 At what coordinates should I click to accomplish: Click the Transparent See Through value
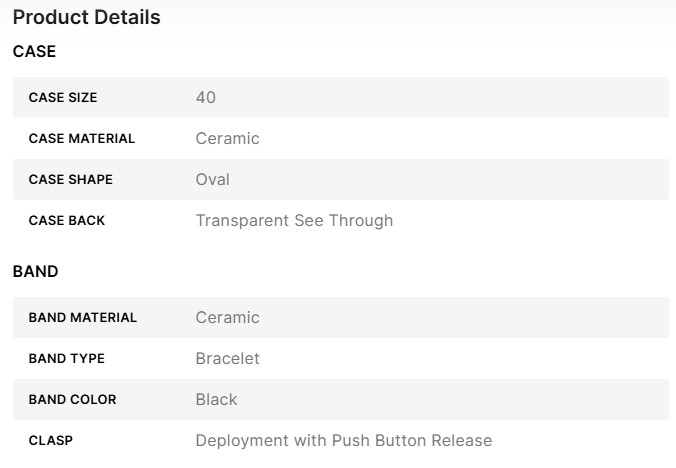294,221
